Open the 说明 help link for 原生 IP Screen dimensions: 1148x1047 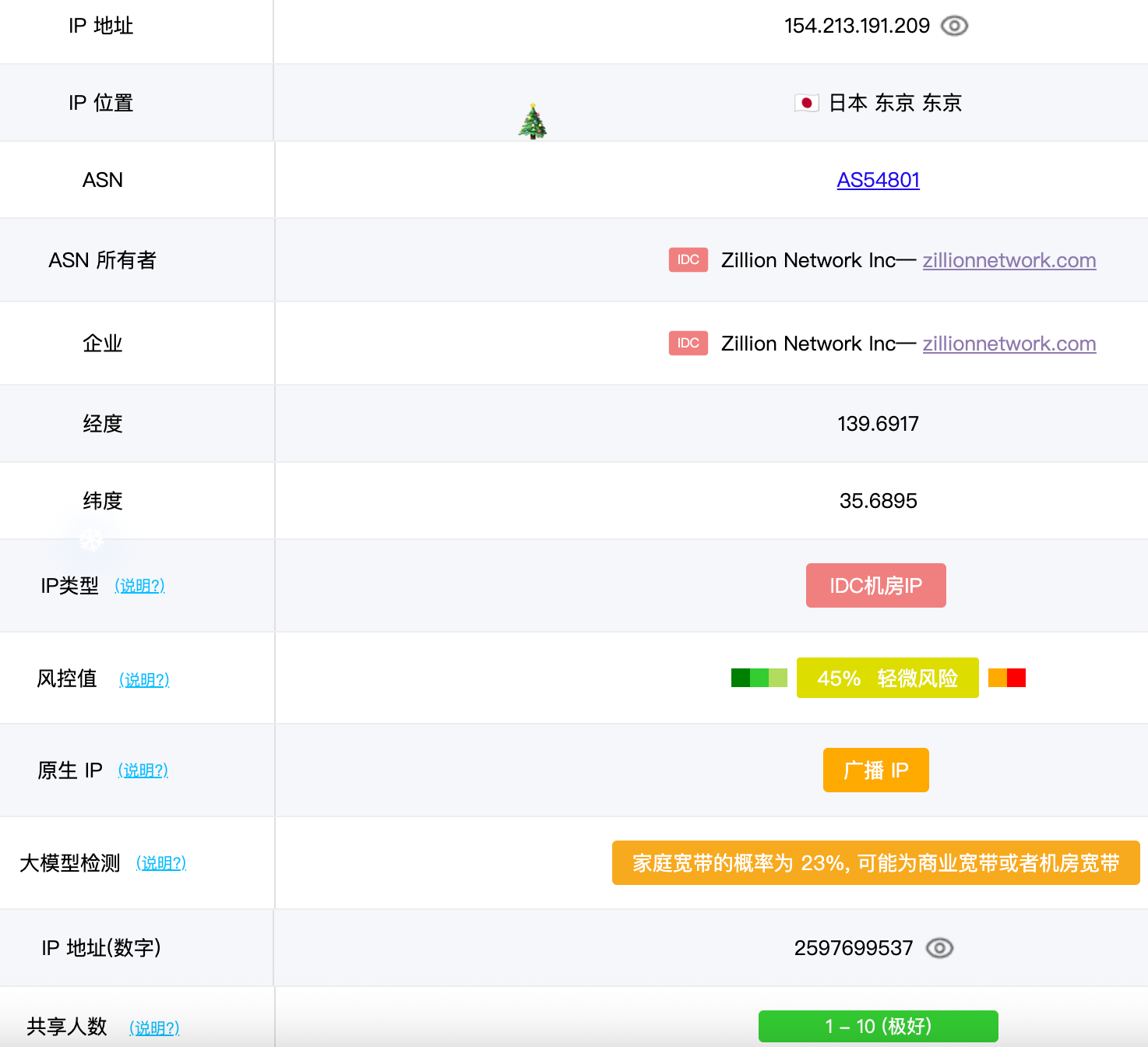coord(143,770)
